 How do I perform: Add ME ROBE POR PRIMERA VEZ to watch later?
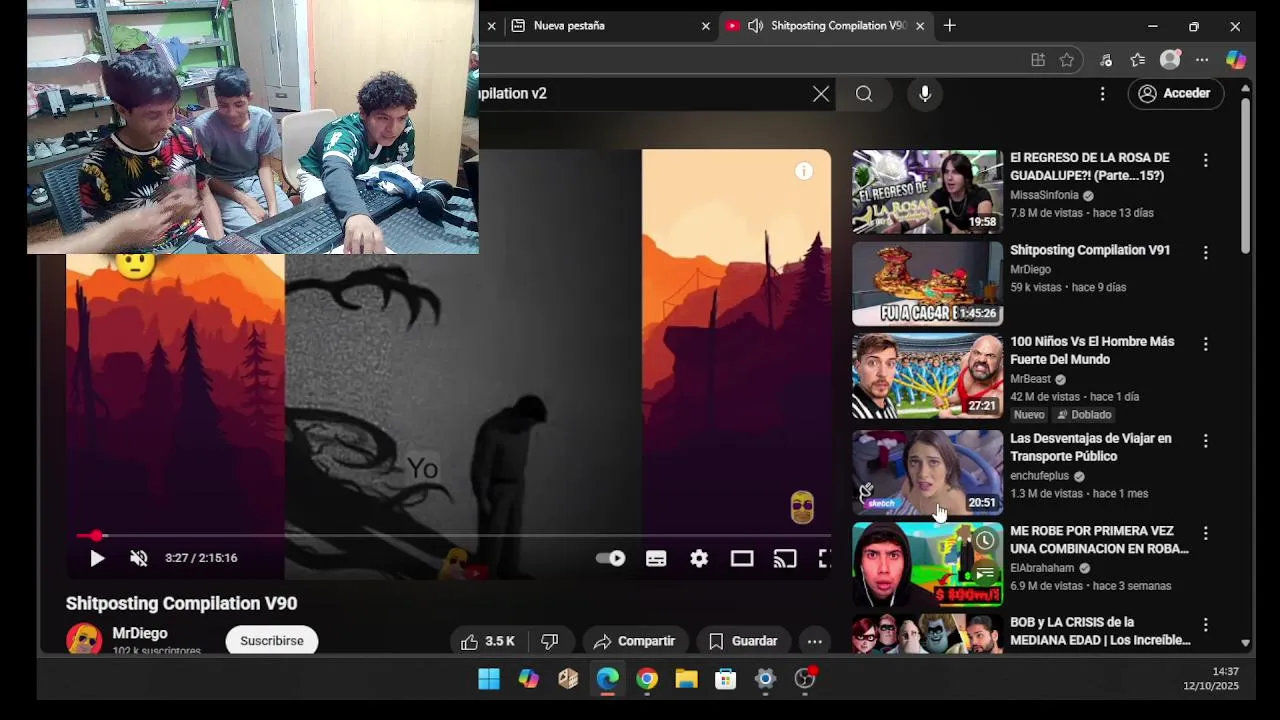985,541
